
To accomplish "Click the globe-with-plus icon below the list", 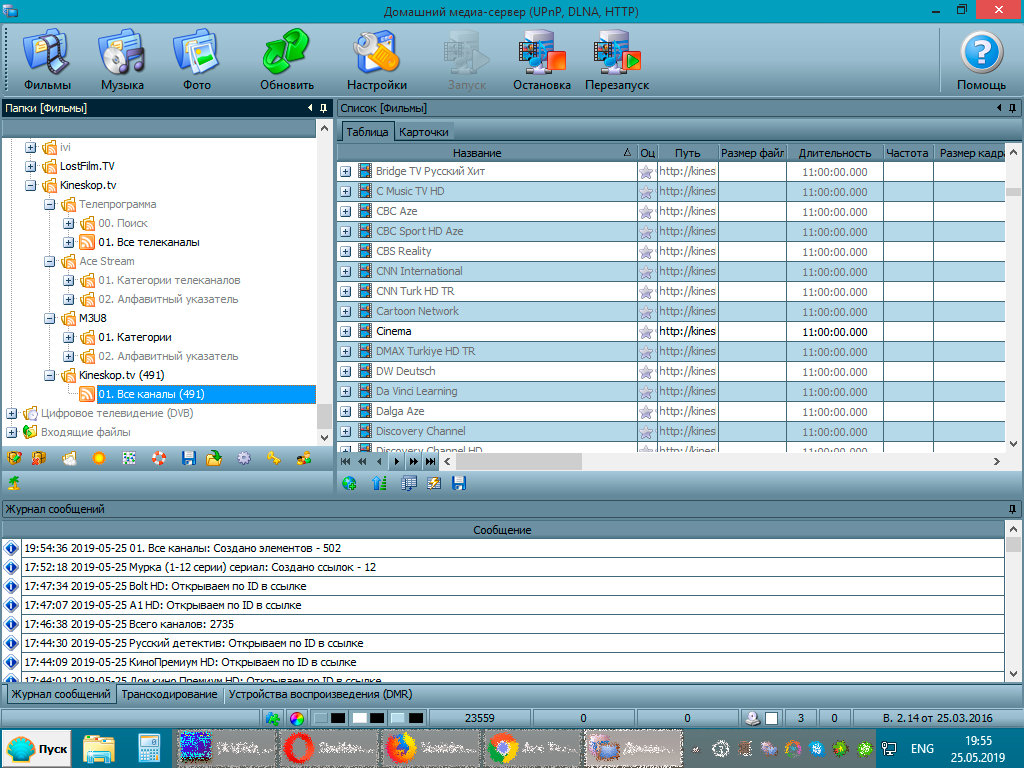I will click(x=349, y=484).
